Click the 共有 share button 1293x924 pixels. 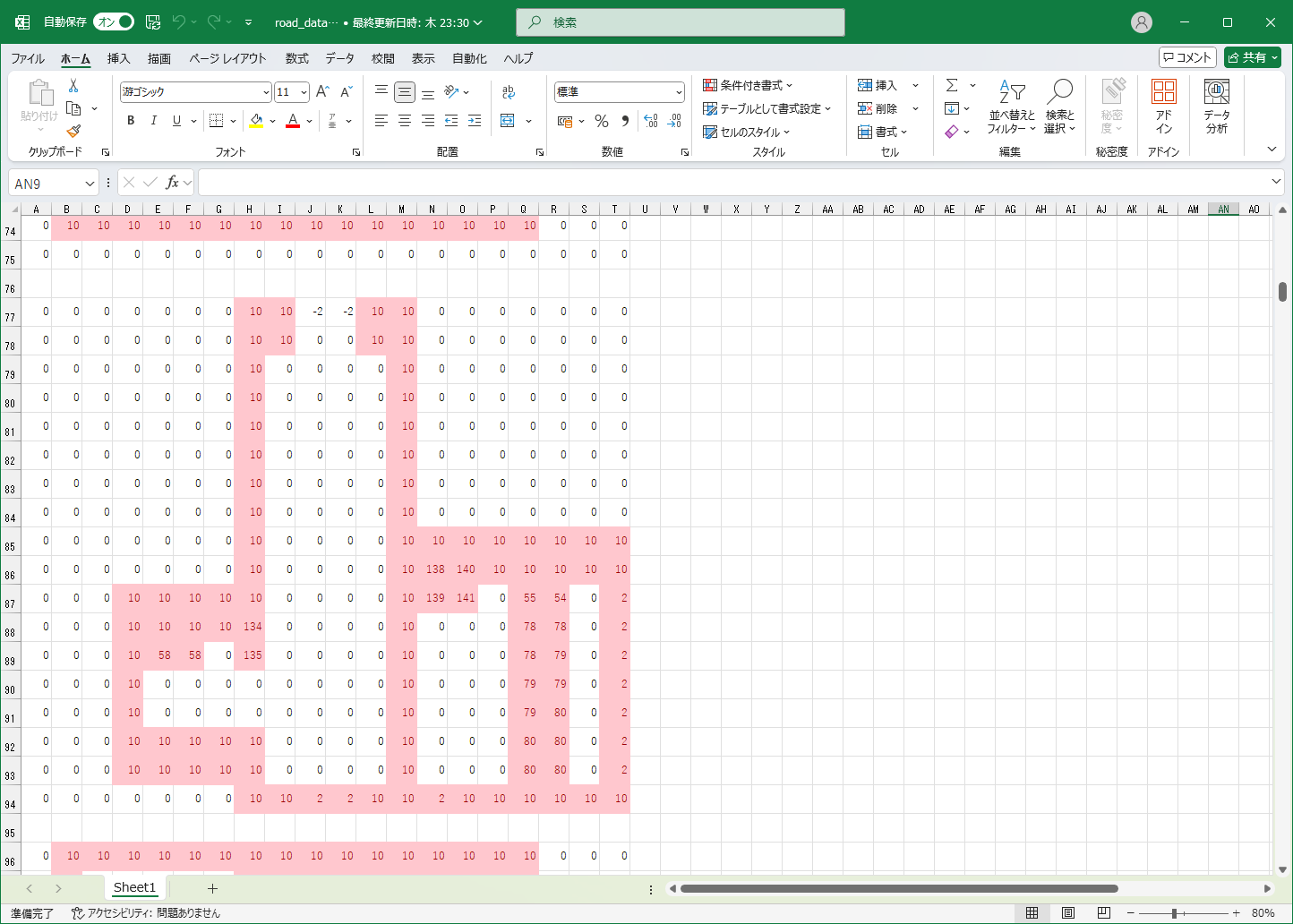(1252, 57)
